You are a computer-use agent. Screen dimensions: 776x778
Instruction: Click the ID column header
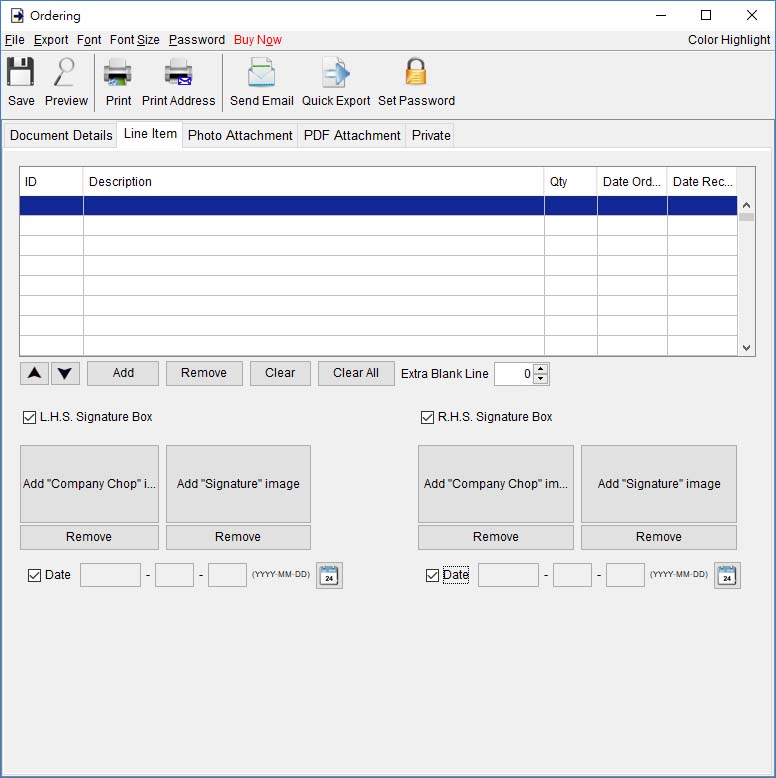(x=51, y=182)
